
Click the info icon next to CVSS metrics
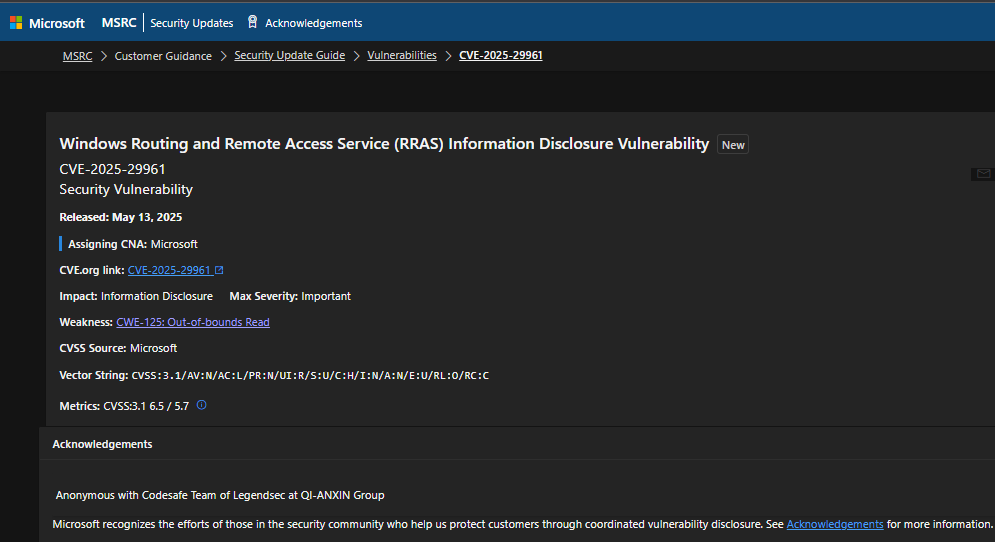[x=201, y=405]
